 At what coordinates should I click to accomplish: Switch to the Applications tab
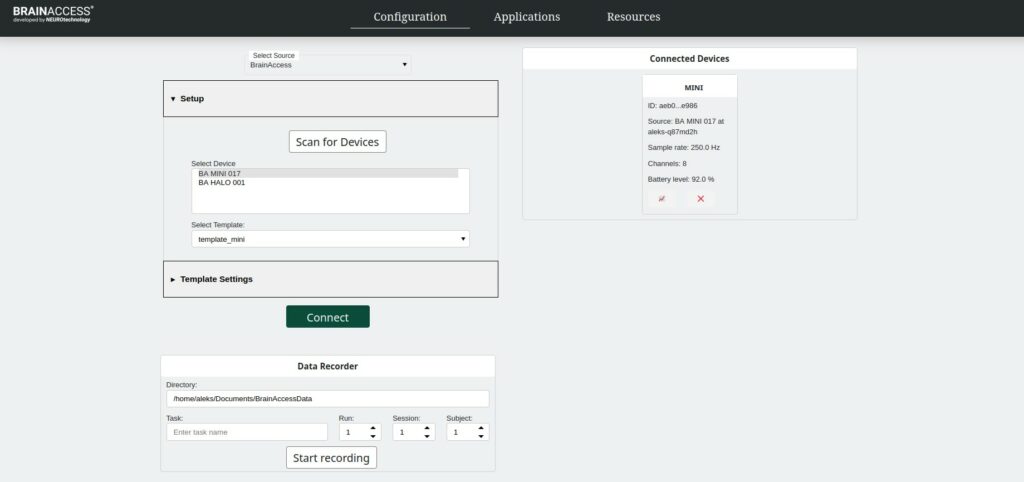pyautogui.click(x=527, y=17)
